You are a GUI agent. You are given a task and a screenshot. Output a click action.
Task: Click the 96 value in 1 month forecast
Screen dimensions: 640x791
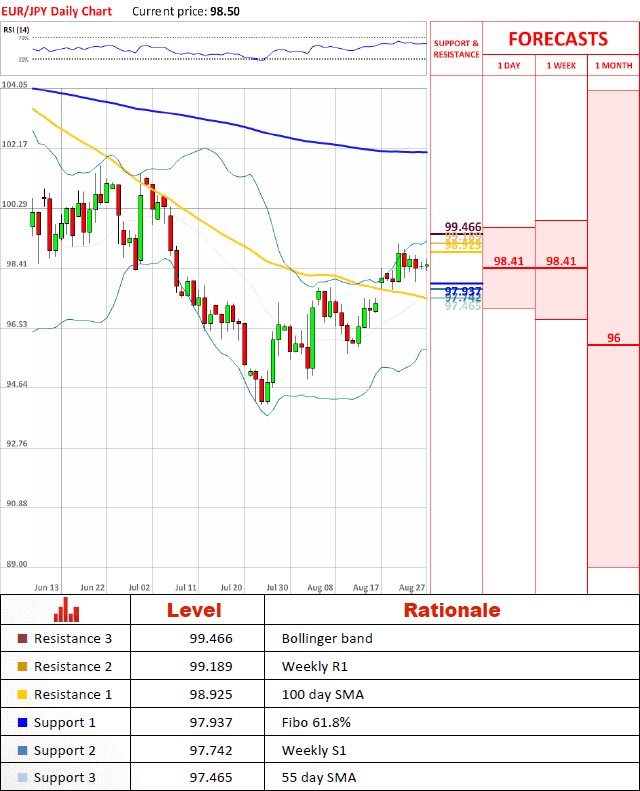[x=613, y=338]
